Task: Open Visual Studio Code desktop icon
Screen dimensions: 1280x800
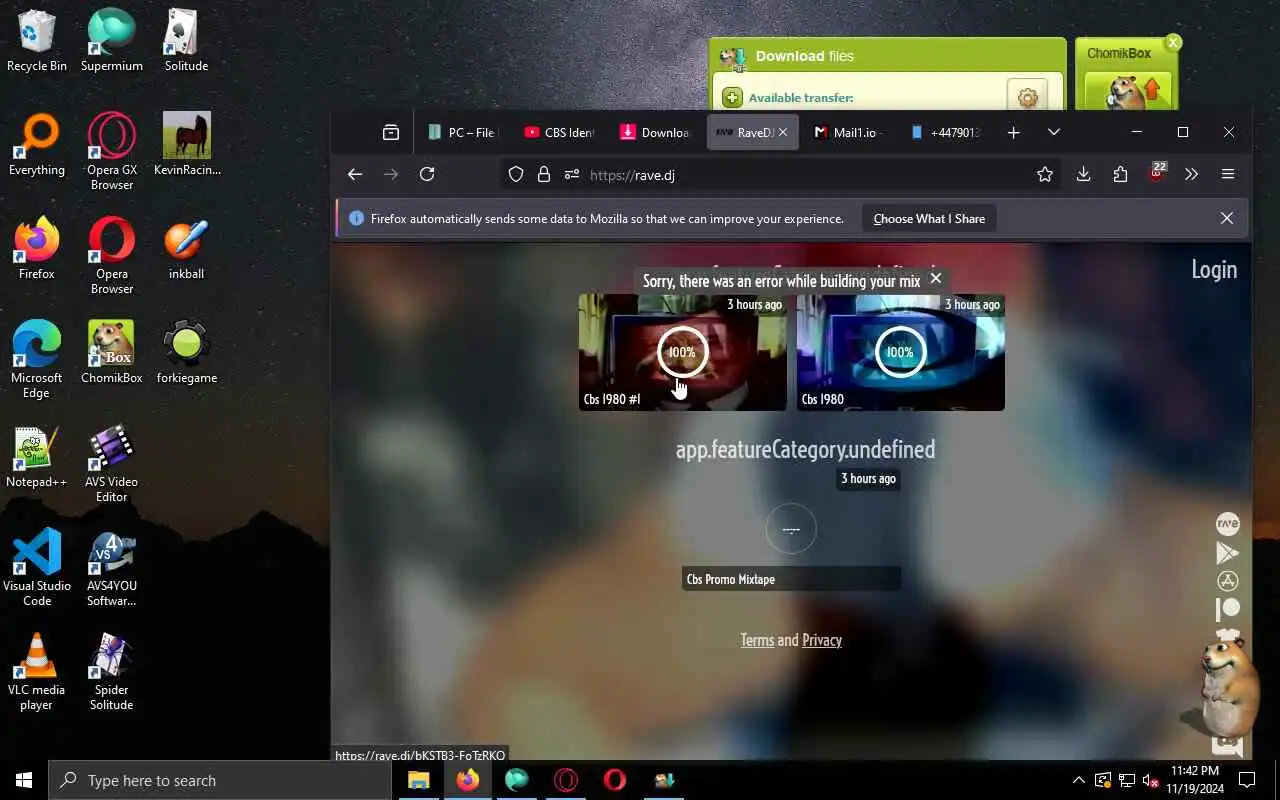Action: pyautogui.click(x=37, y=568)
